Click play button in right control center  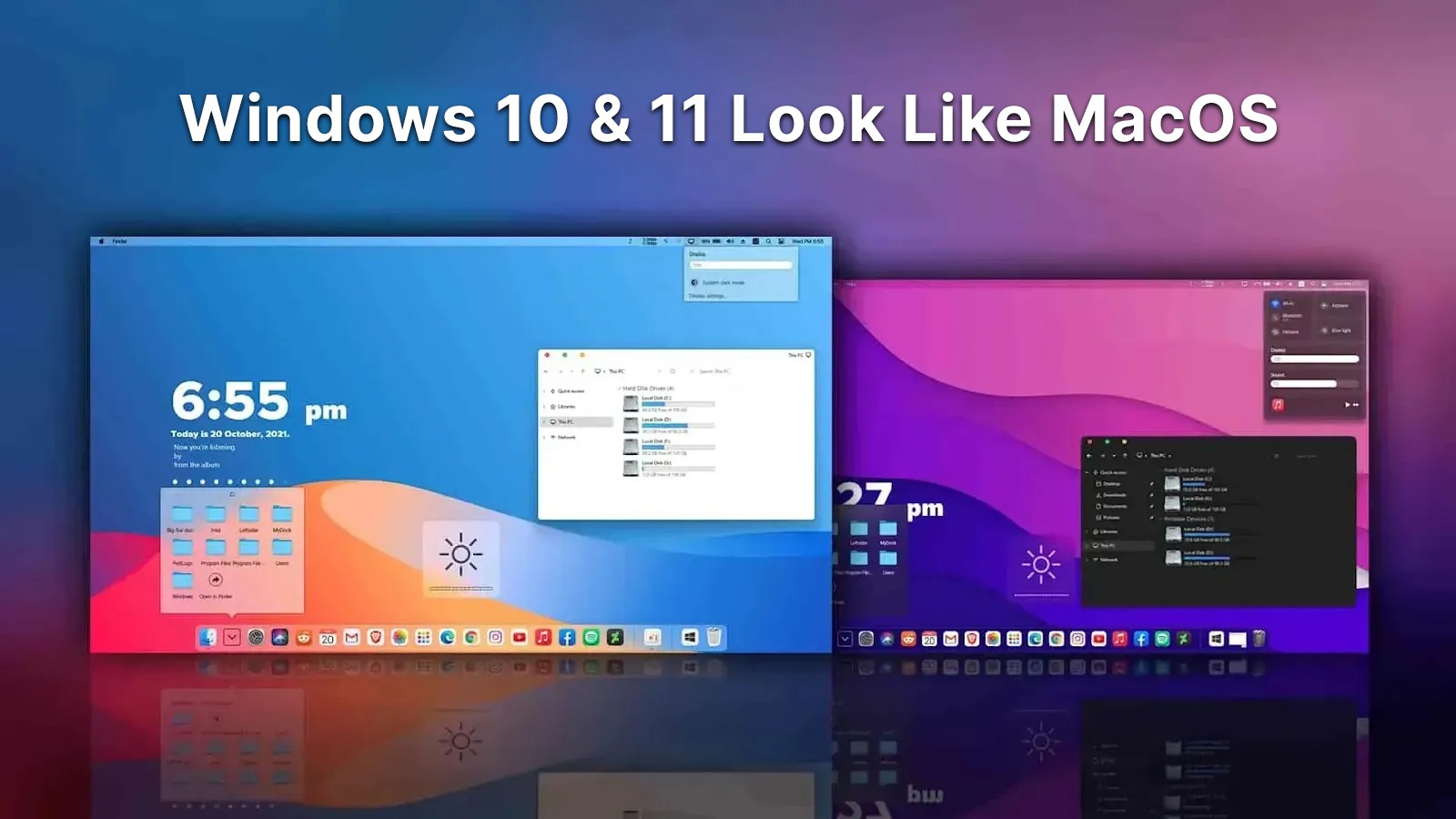[x=1347, y=405]
